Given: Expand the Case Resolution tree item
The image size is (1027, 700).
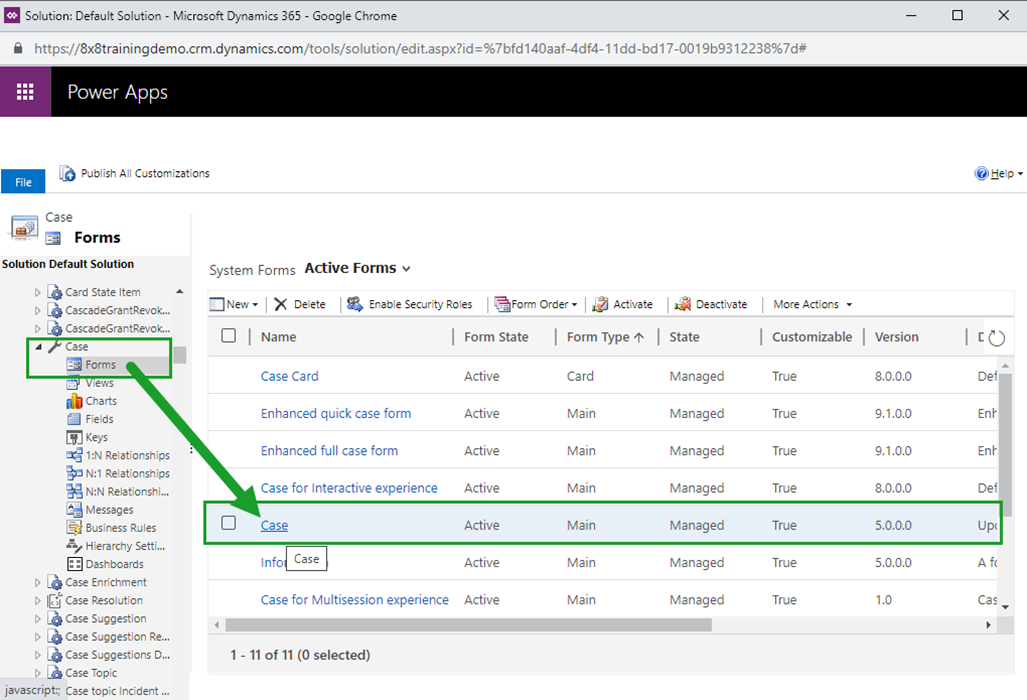Looking at the screenshot, I should [37, 600].
